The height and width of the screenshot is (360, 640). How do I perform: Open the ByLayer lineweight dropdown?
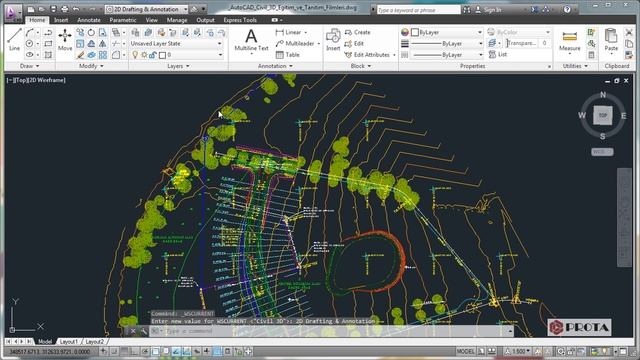pyautogui.click(x=447, y=43)
